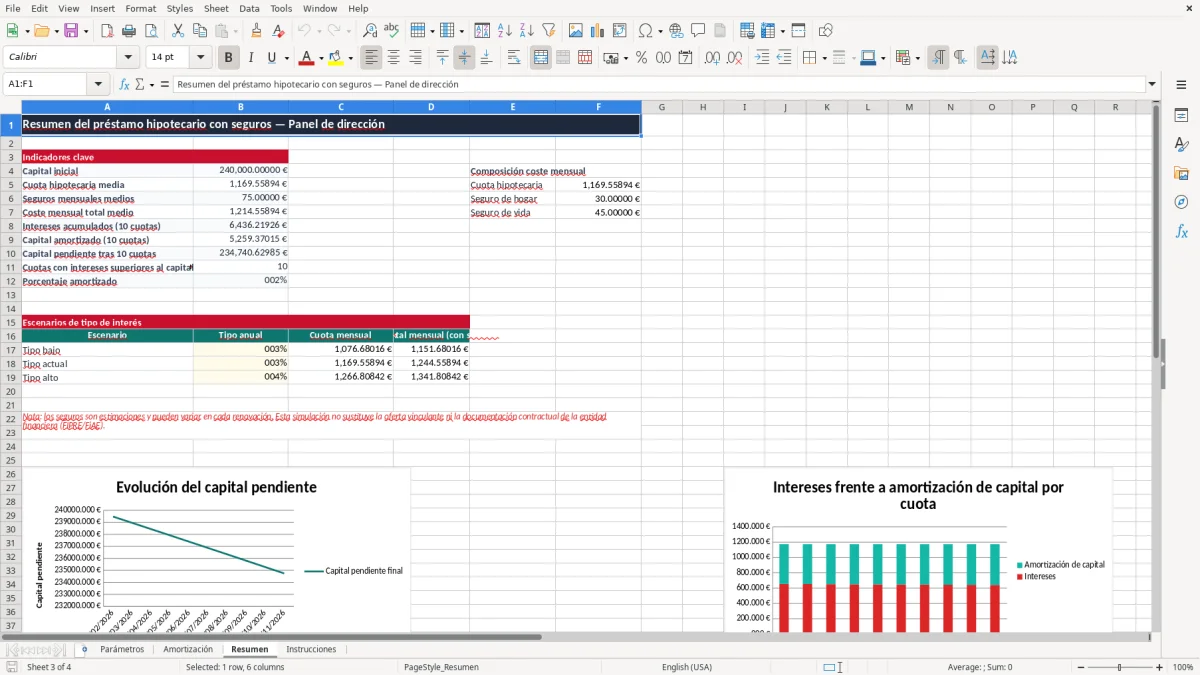Viewport: 1200px width, 675px height.
Task: Open the Print Preview tool
Action: pos(153,31)
